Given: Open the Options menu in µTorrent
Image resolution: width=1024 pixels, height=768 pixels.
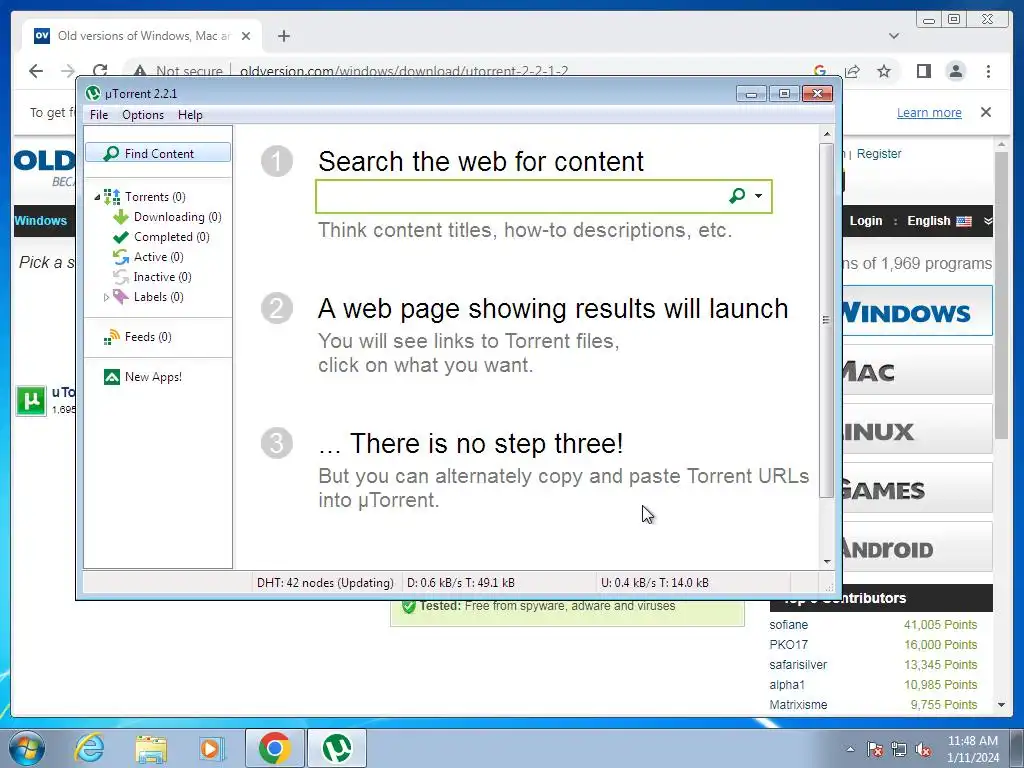Looking at the screenshot, I should [143, 115].
